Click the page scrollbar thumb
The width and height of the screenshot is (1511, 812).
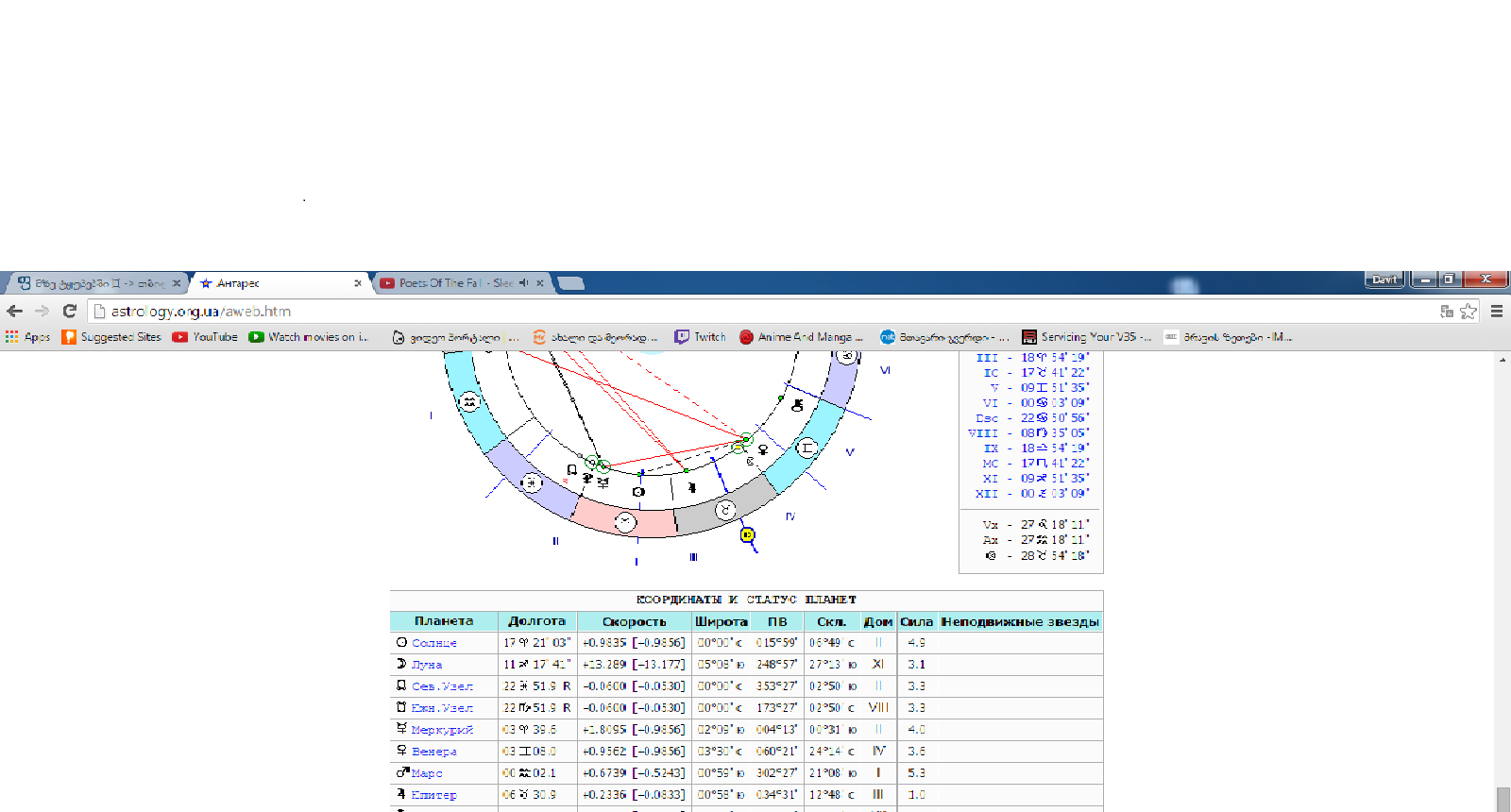tap(1503, 798)
